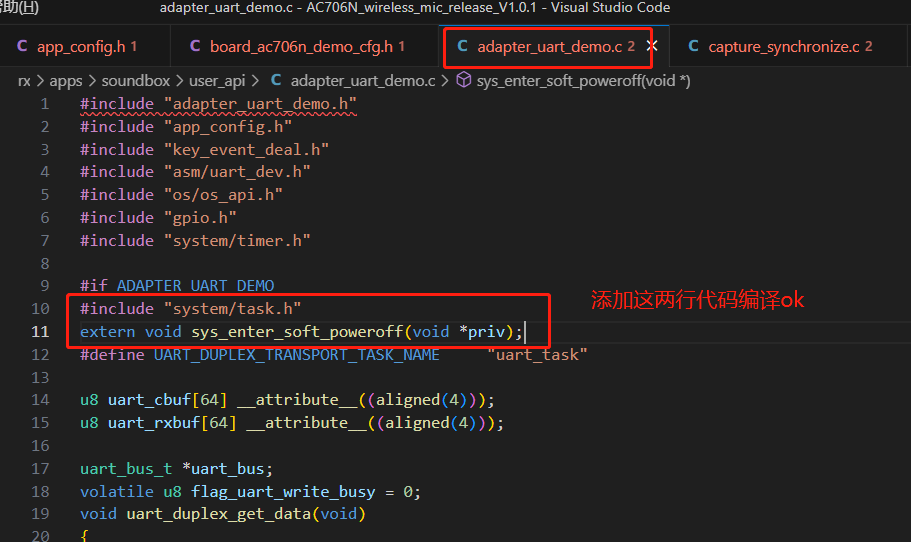911x542 pixels.
Task: Click line number 11 in the gutter
Action: click(x=40, y=332)
